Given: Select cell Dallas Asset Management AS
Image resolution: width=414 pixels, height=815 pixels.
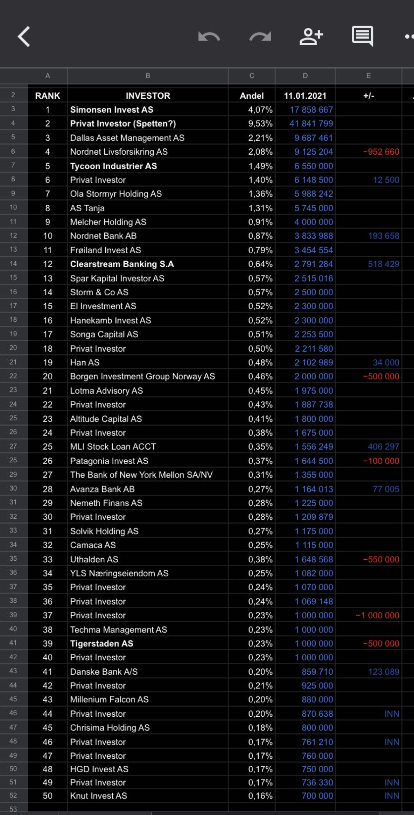Looking at the screenshot, I should point(148,138).
